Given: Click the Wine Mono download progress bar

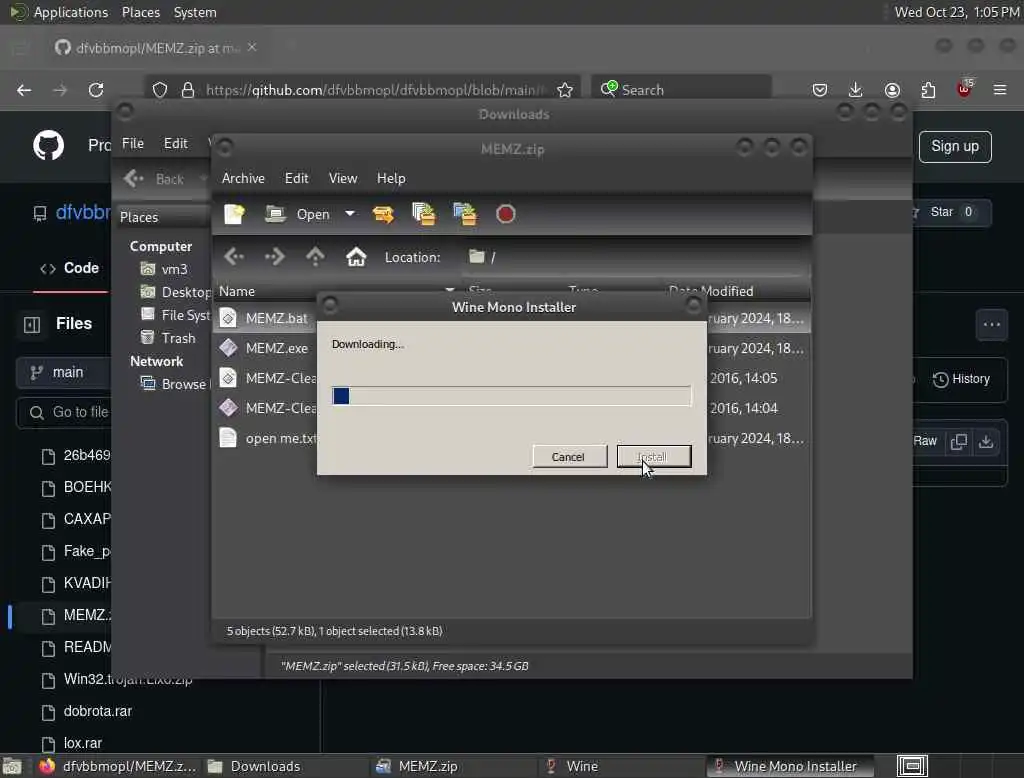Looking at the screenshot, I should (511, 396).
